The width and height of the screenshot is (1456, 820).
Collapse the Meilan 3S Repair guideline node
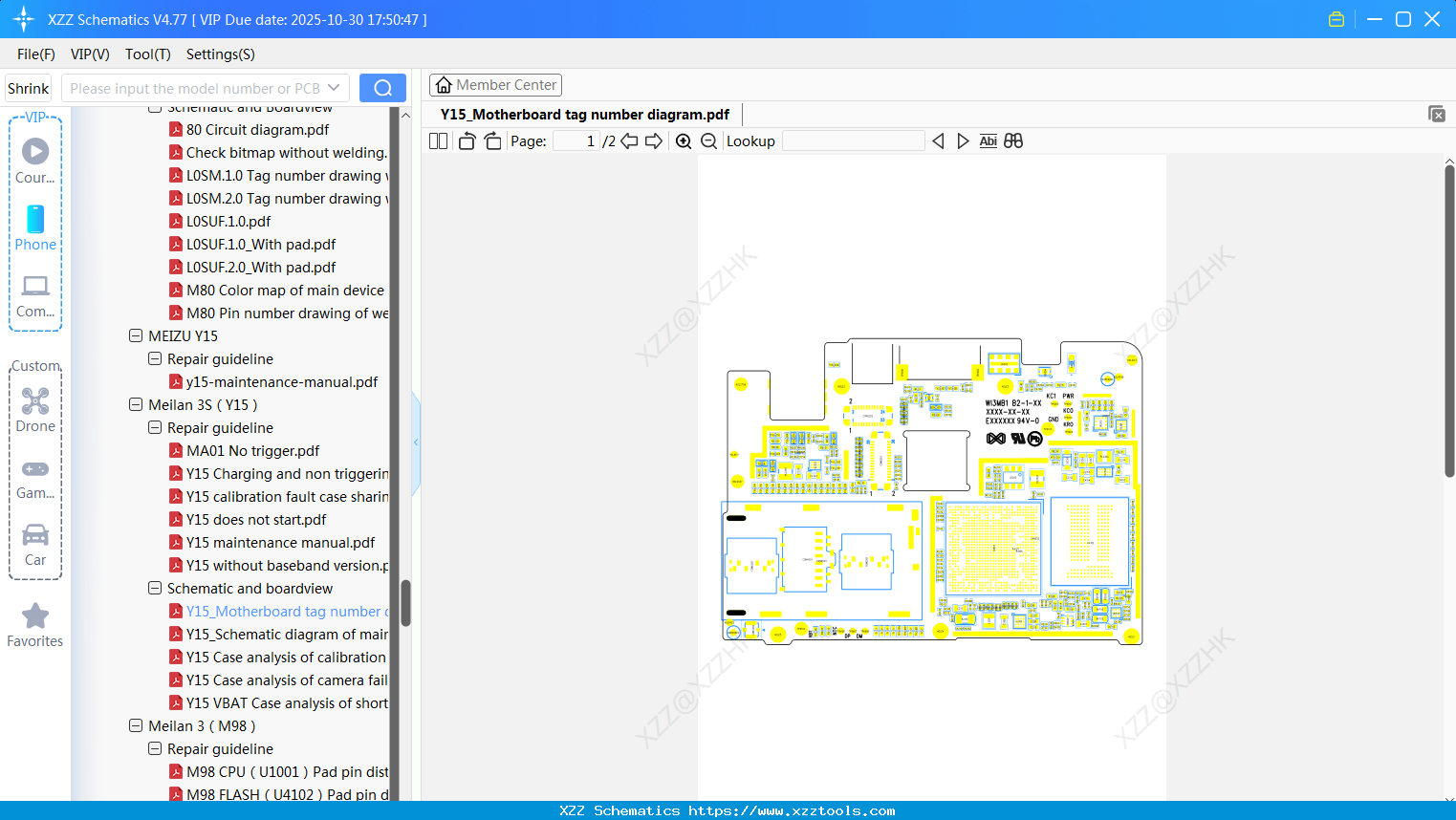(154, 427)
